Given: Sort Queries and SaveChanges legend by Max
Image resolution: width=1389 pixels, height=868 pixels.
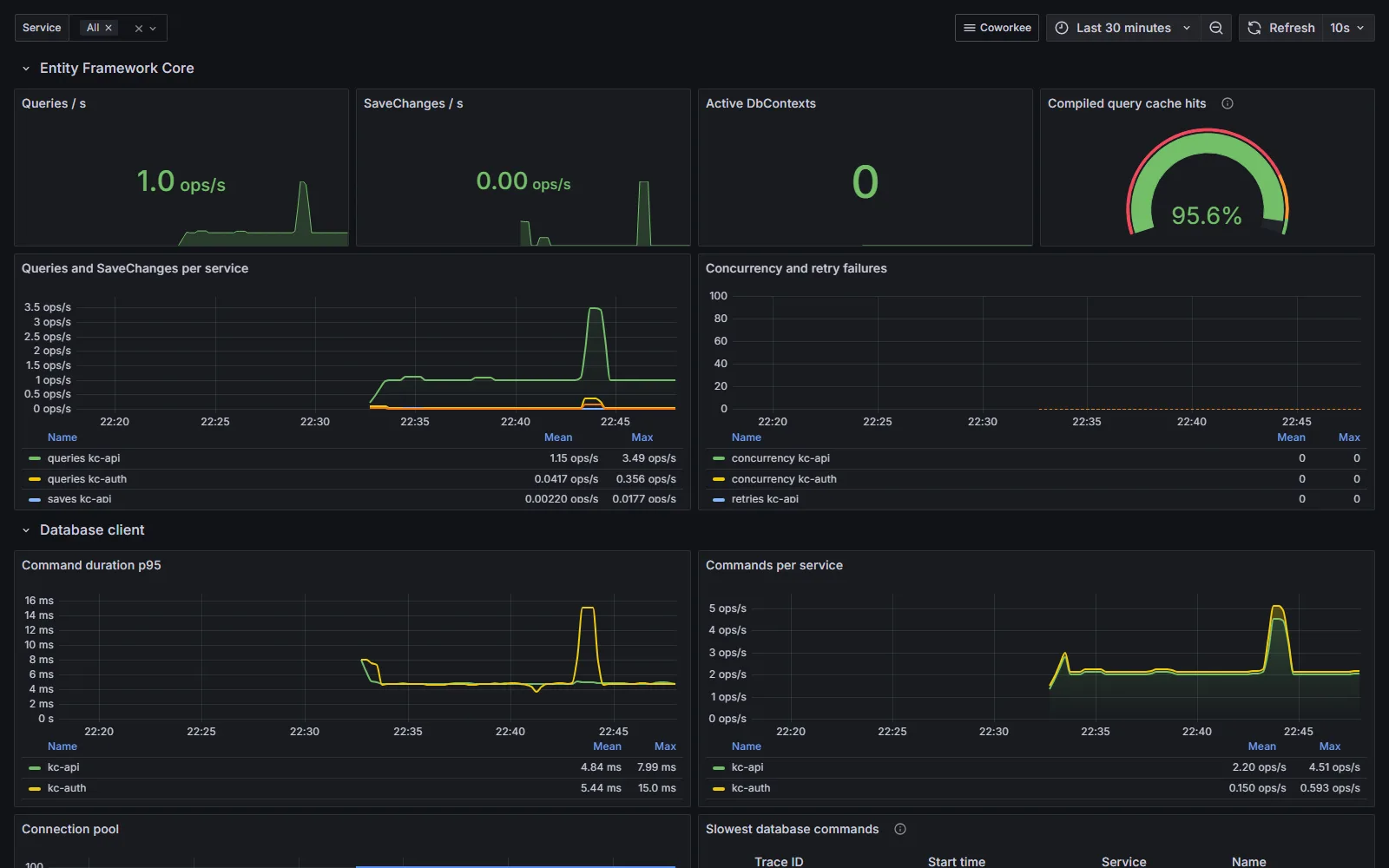Looking at the screenshot, I should [642, 437].
